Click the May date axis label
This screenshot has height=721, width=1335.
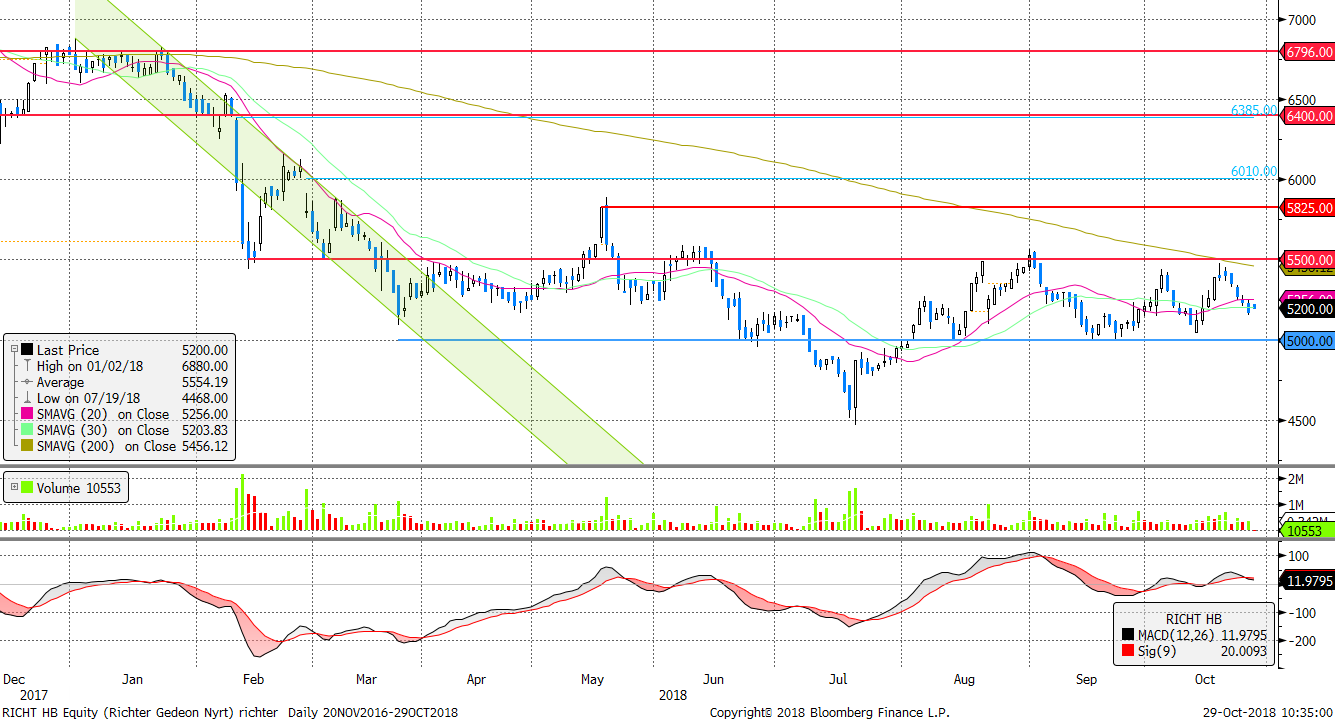coord(592,679)
